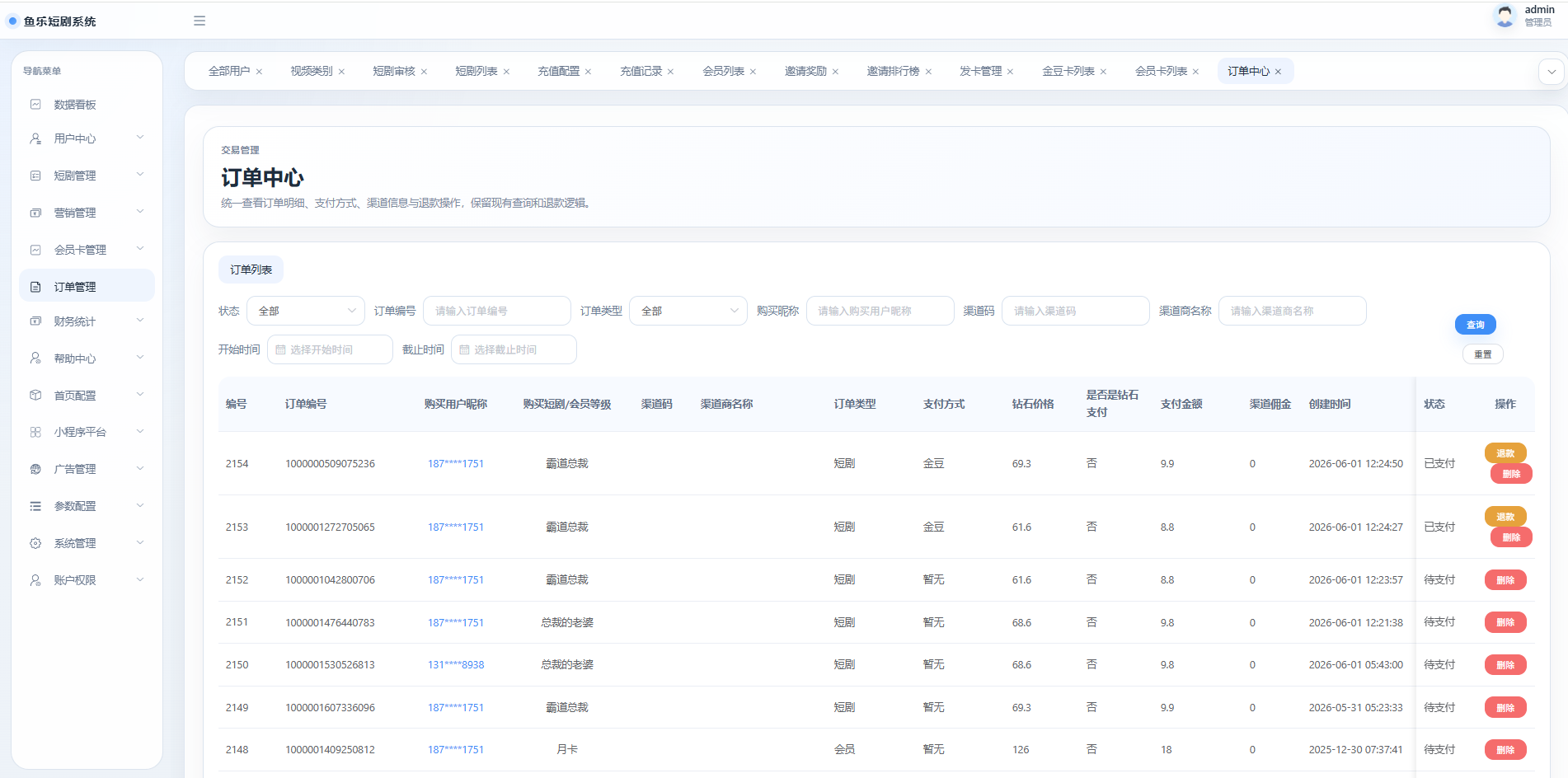Close the 全部用户 tab
Screen dimensions: 1568x778
click(x=259, y=72)
